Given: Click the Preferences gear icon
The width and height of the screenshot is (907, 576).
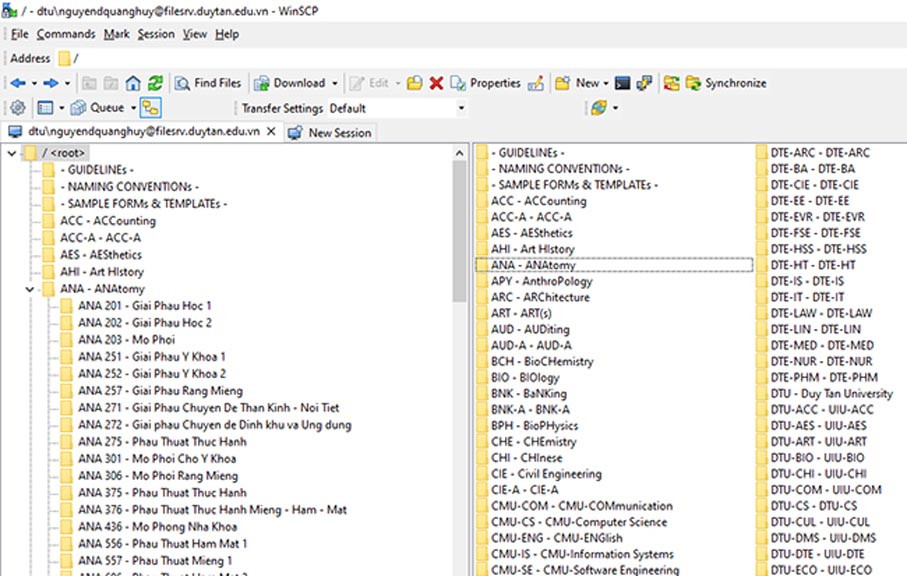Looking at the screenshot, I should coord(17,108).
